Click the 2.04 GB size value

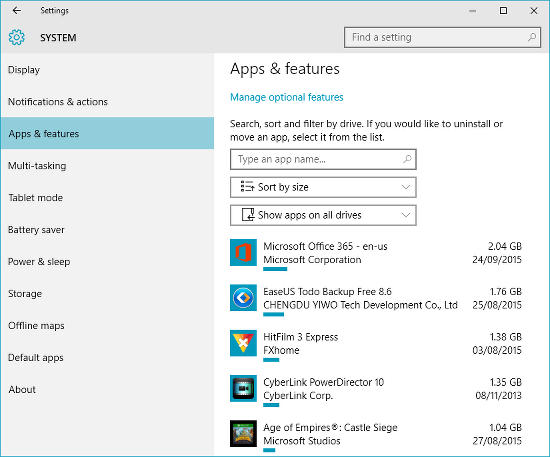[505, 246]
